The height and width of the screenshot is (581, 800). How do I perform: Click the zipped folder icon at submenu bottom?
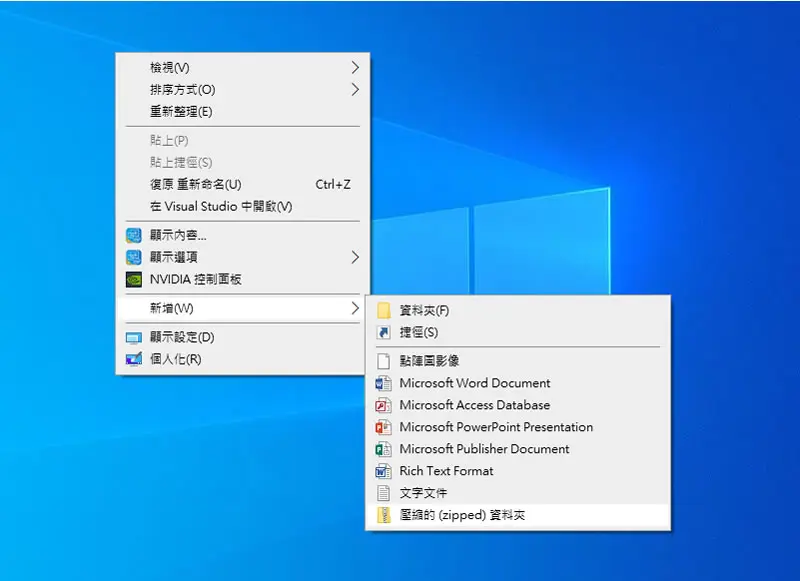pyautogui.click(x=384, y=515)
